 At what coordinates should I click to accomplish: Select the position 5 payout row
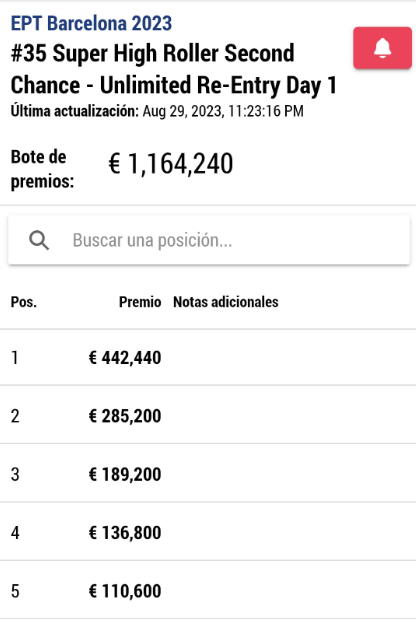click(x=208, y=590)
